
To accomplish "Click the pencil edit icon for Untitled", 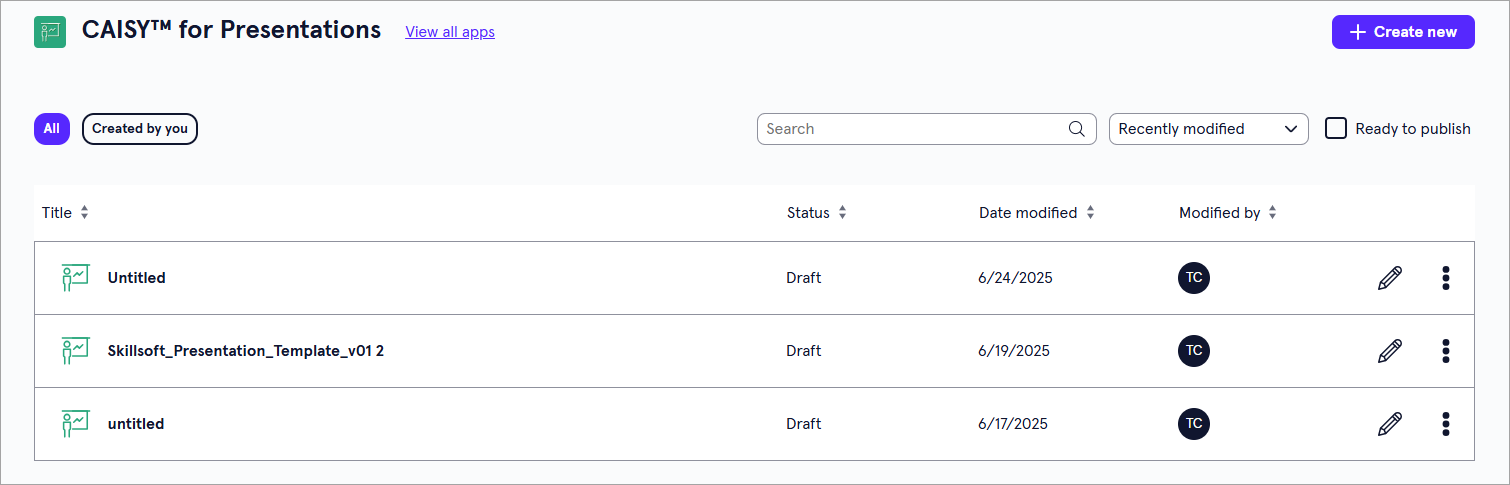I will pyautogui.click(x=1390, y=278).
